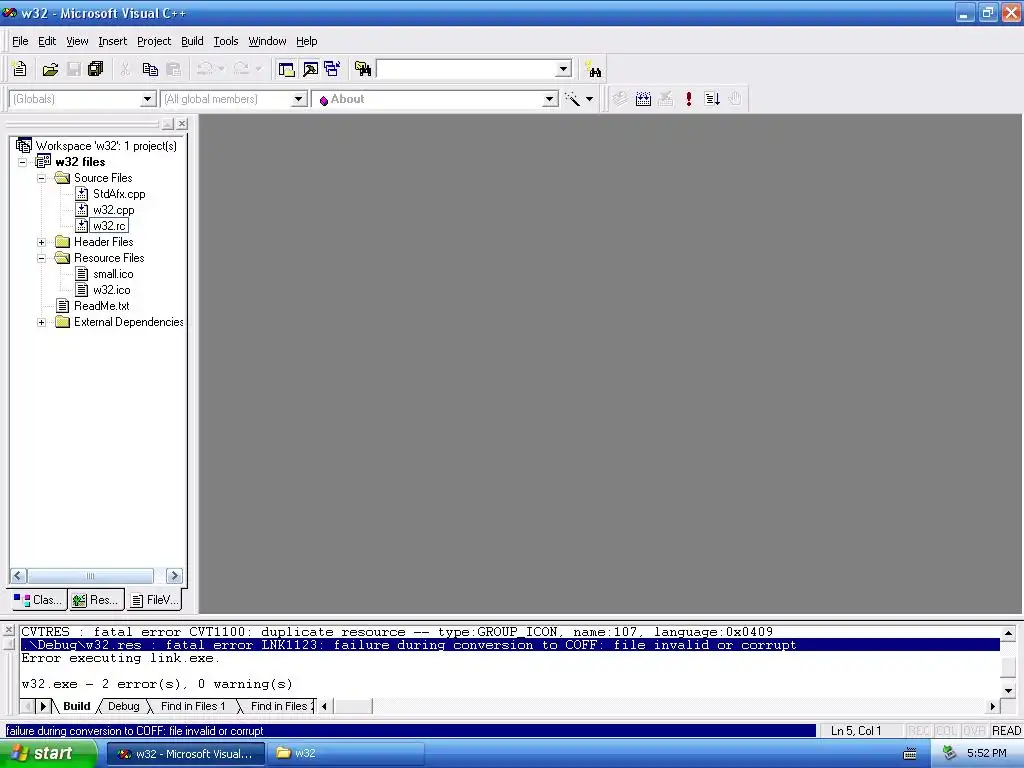
Task: Open the (Globals) class dropdown
Action: [x=148, y=99]
